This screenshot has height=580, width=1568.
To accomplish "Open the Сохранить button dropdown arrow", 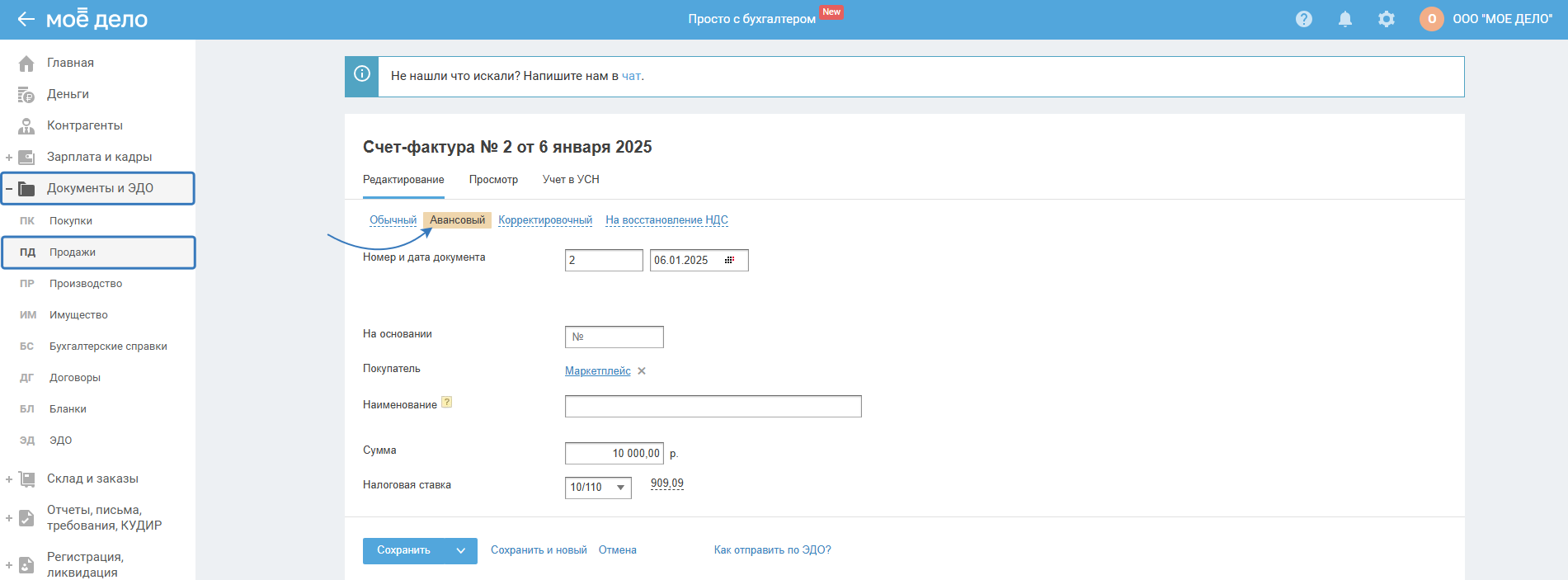I will tap(461, 550).
